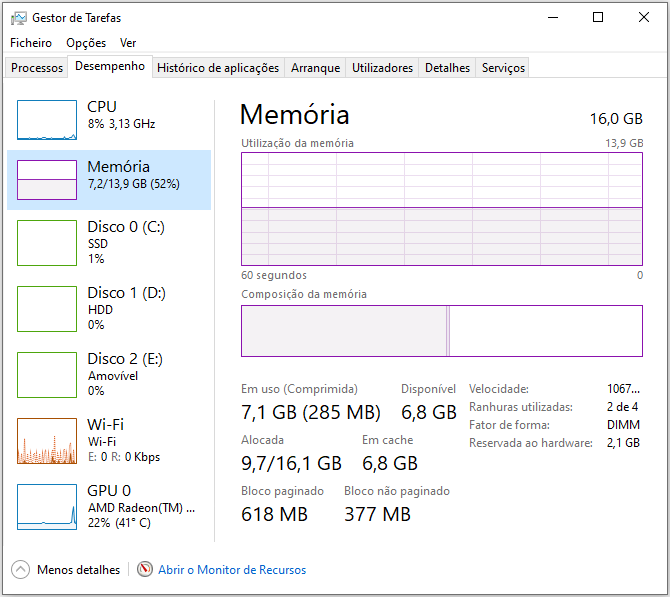
Task: Click the 'AMD Radeon(TM) ...' GPU name
Action: point(141,508)
